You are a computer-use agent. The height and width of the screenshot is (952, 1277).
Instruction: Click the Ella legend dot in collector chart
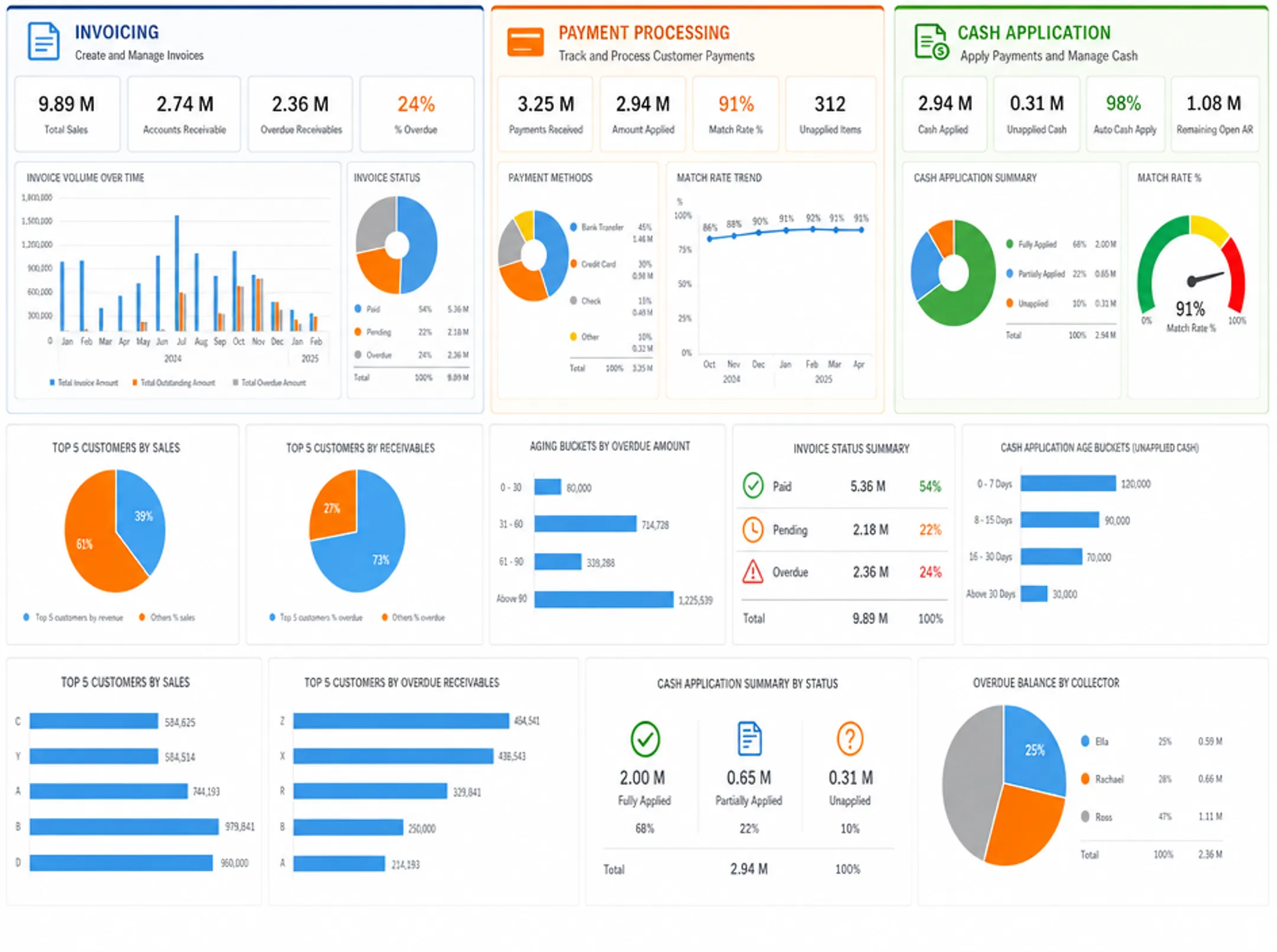pos(1085,741)
